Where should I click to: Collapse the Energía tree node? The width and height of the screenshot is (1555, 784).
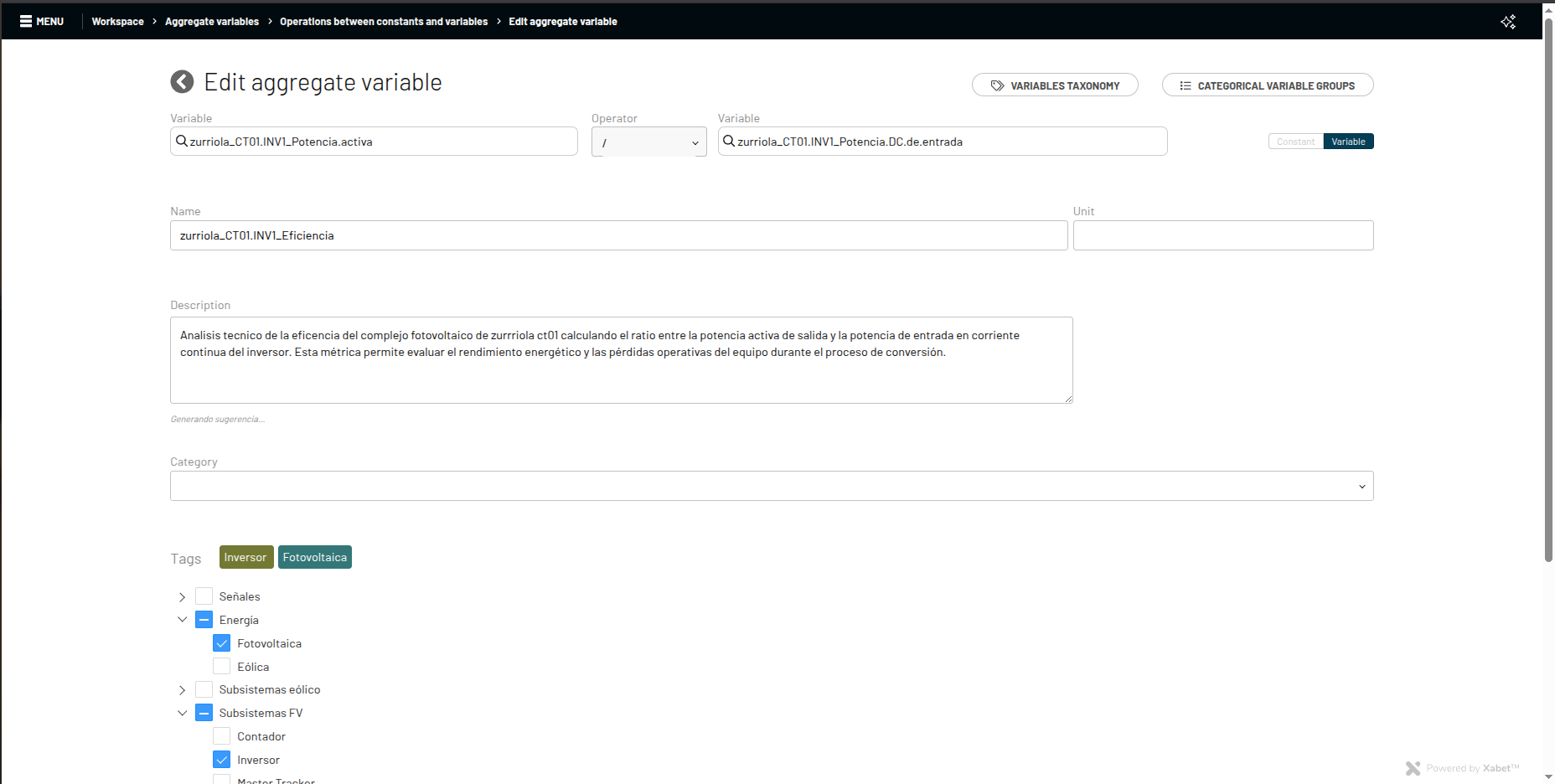click(x=182, y=620)
